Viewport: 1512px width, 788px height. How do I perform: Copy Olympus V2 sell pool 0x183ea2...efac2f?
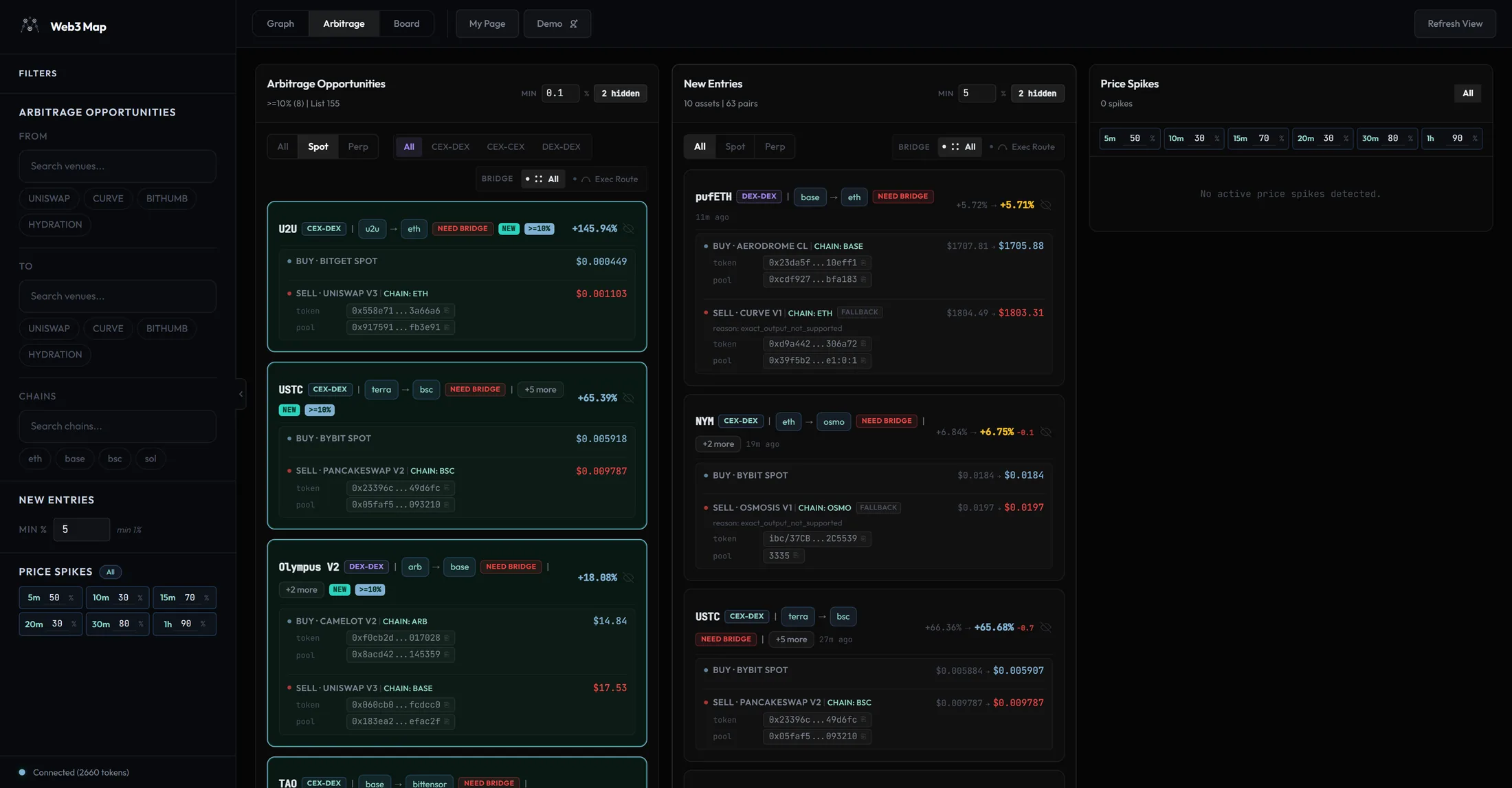[x=446, y=721]
